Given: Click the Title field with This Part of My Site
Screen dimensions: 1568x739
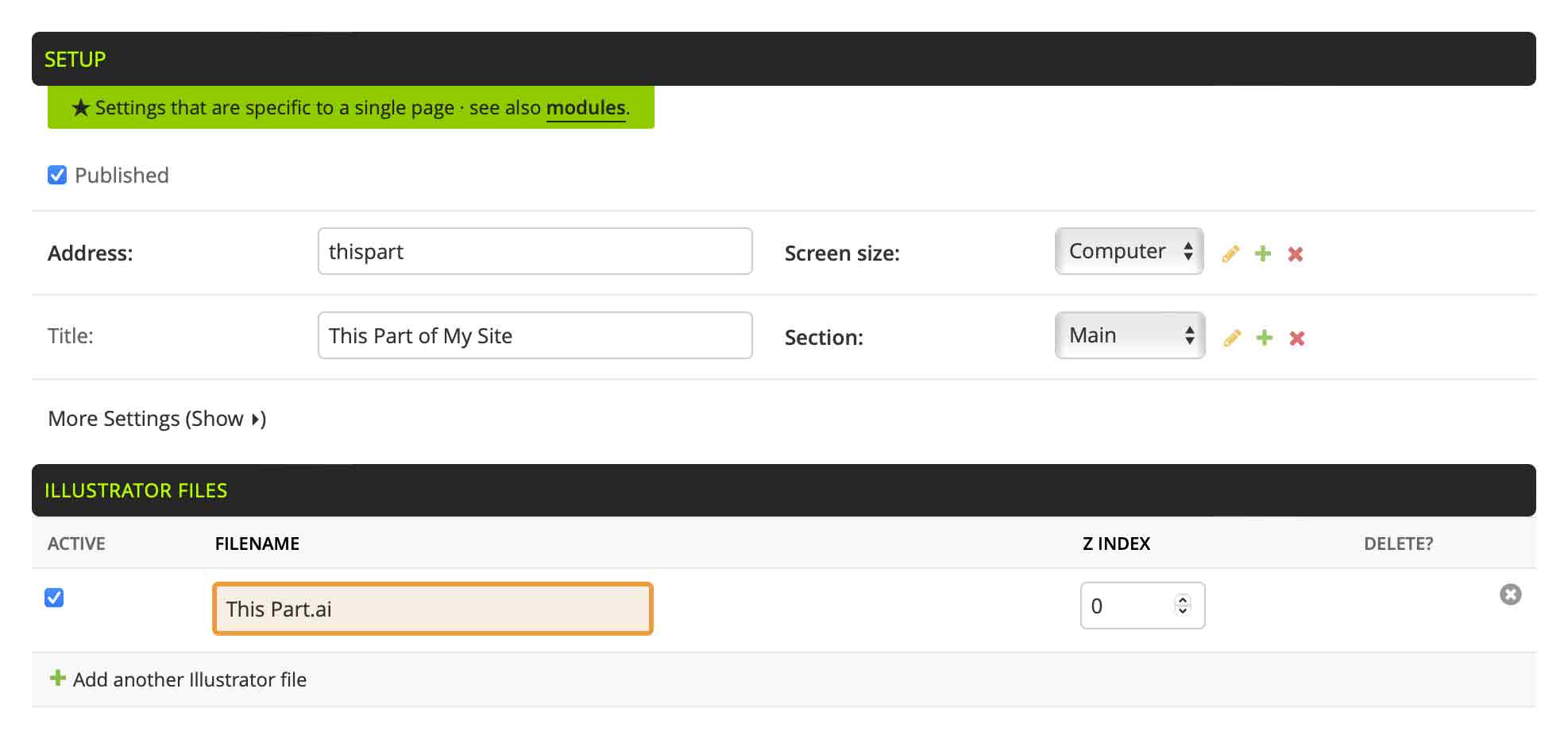Looking at the screenshot, I should click(535, 336).
